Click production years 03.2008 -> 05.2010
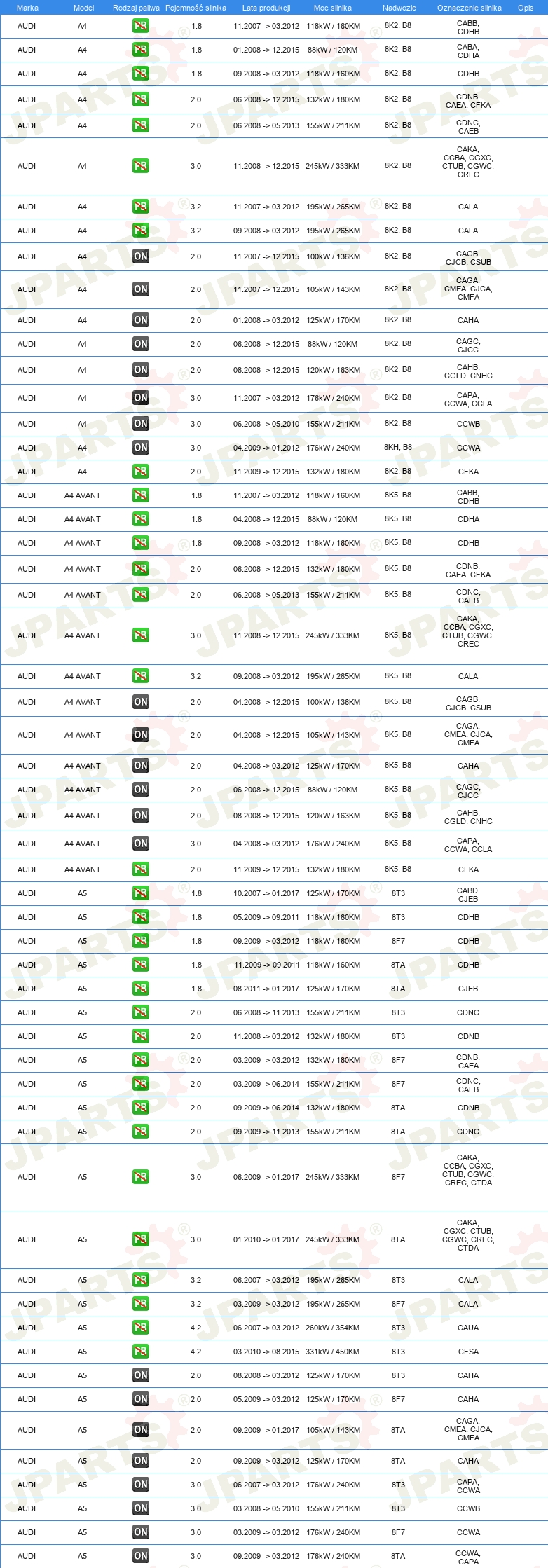 266,1508
